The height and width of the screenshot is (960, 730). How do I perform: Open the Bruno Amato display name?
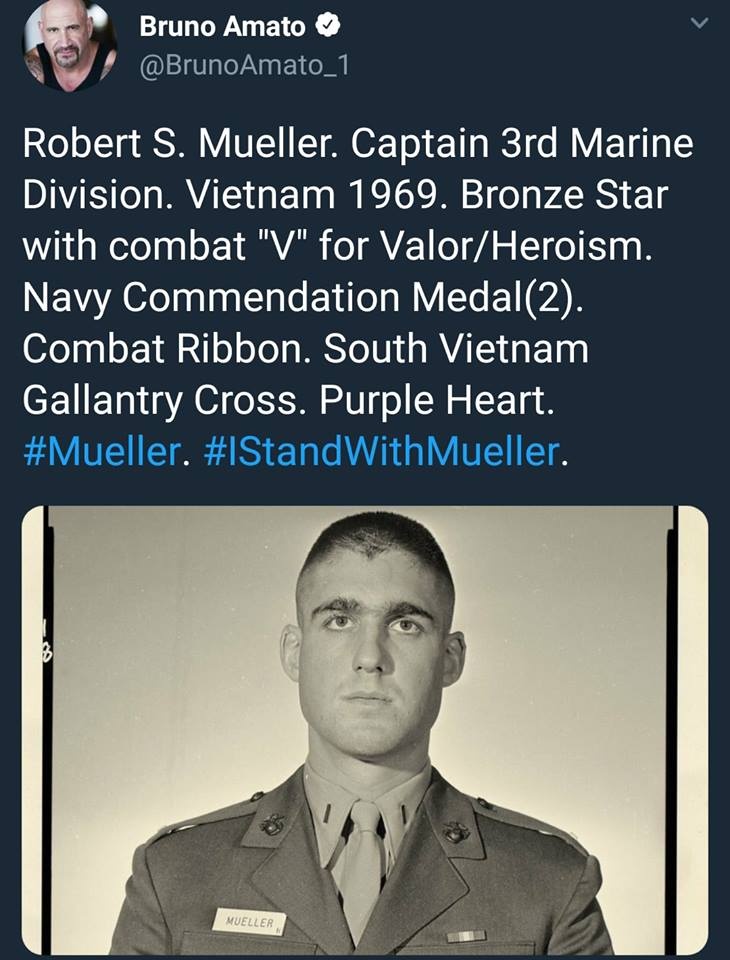coord(222,26)
